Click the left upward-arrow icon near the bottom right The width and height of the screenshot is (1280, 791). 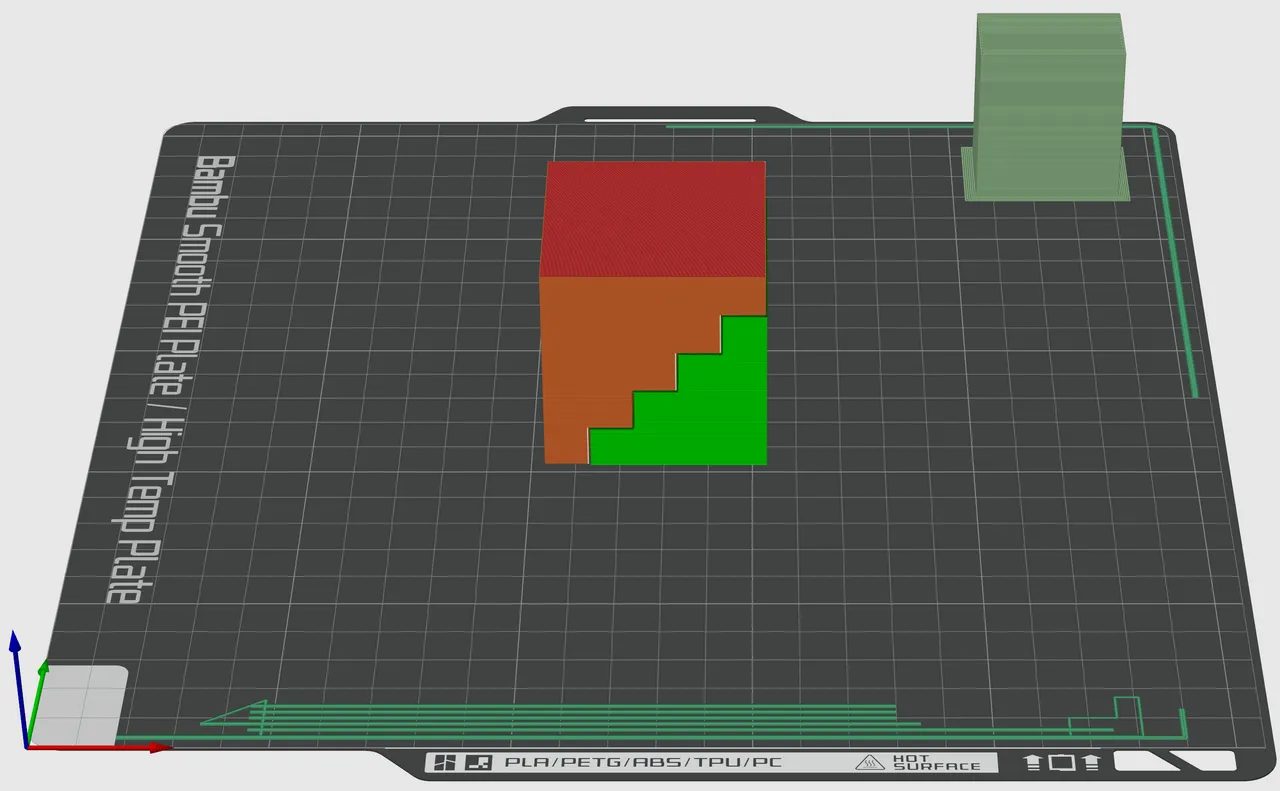[x=1035, y=761]
